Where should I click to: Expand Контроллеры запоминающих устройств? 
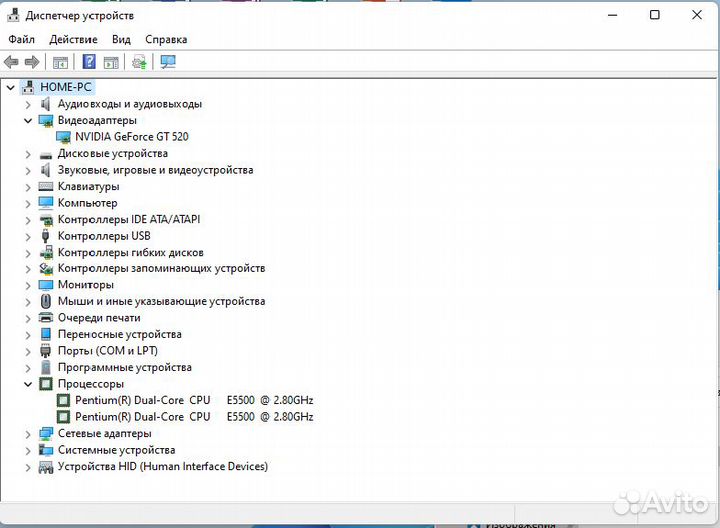coord(28,269)
